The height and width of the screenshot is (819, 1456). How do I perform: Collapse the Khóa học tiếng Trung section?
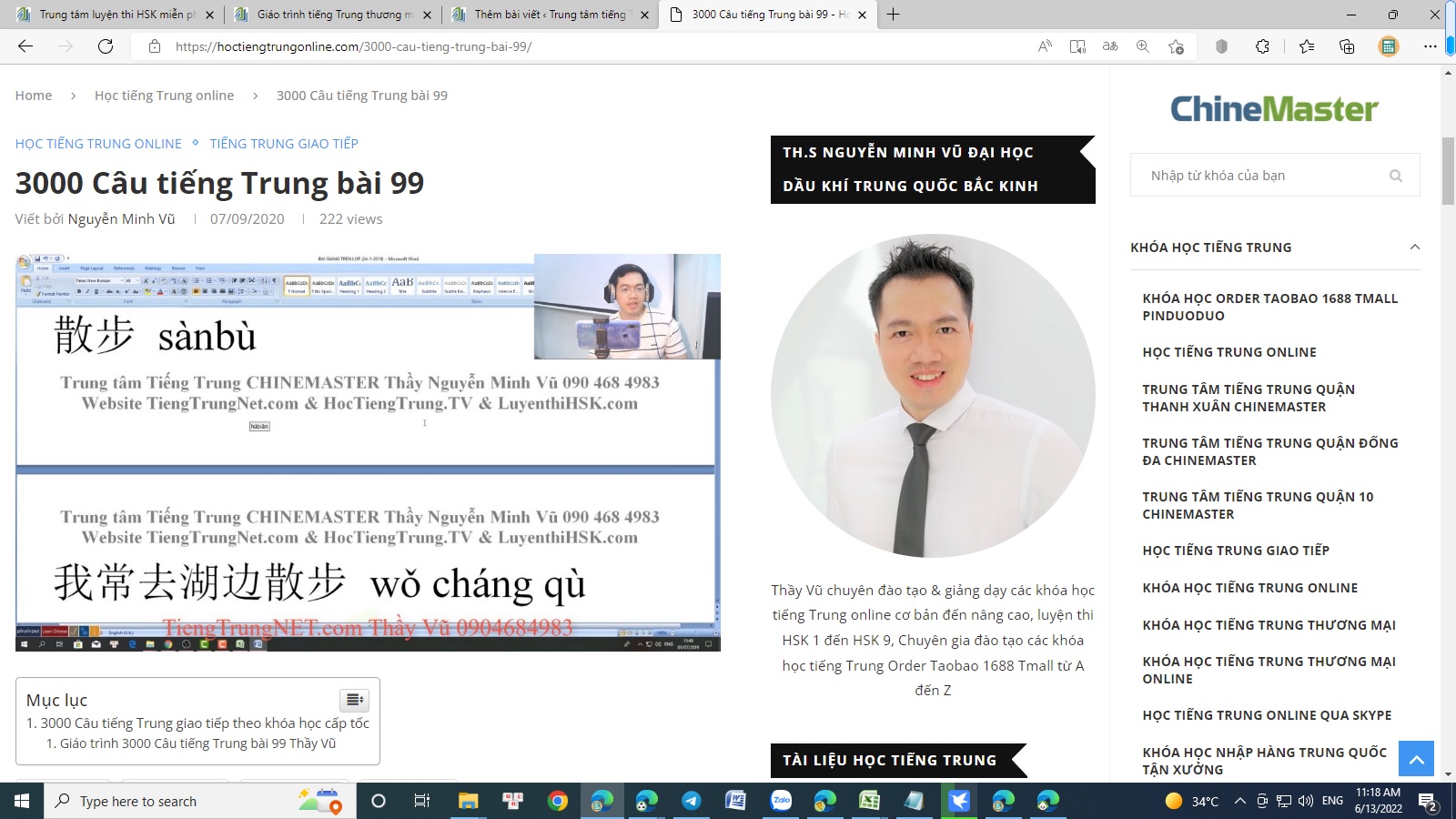pos(1414,248)
